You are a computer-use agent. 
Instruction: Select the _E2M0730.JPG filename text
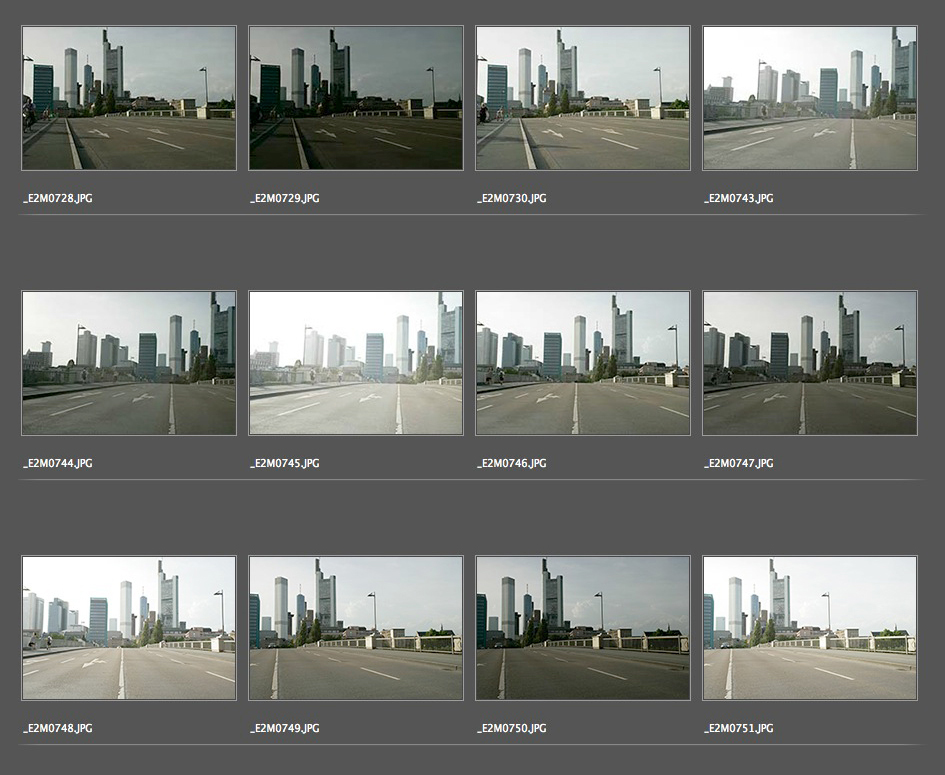(x=511, y=199)
